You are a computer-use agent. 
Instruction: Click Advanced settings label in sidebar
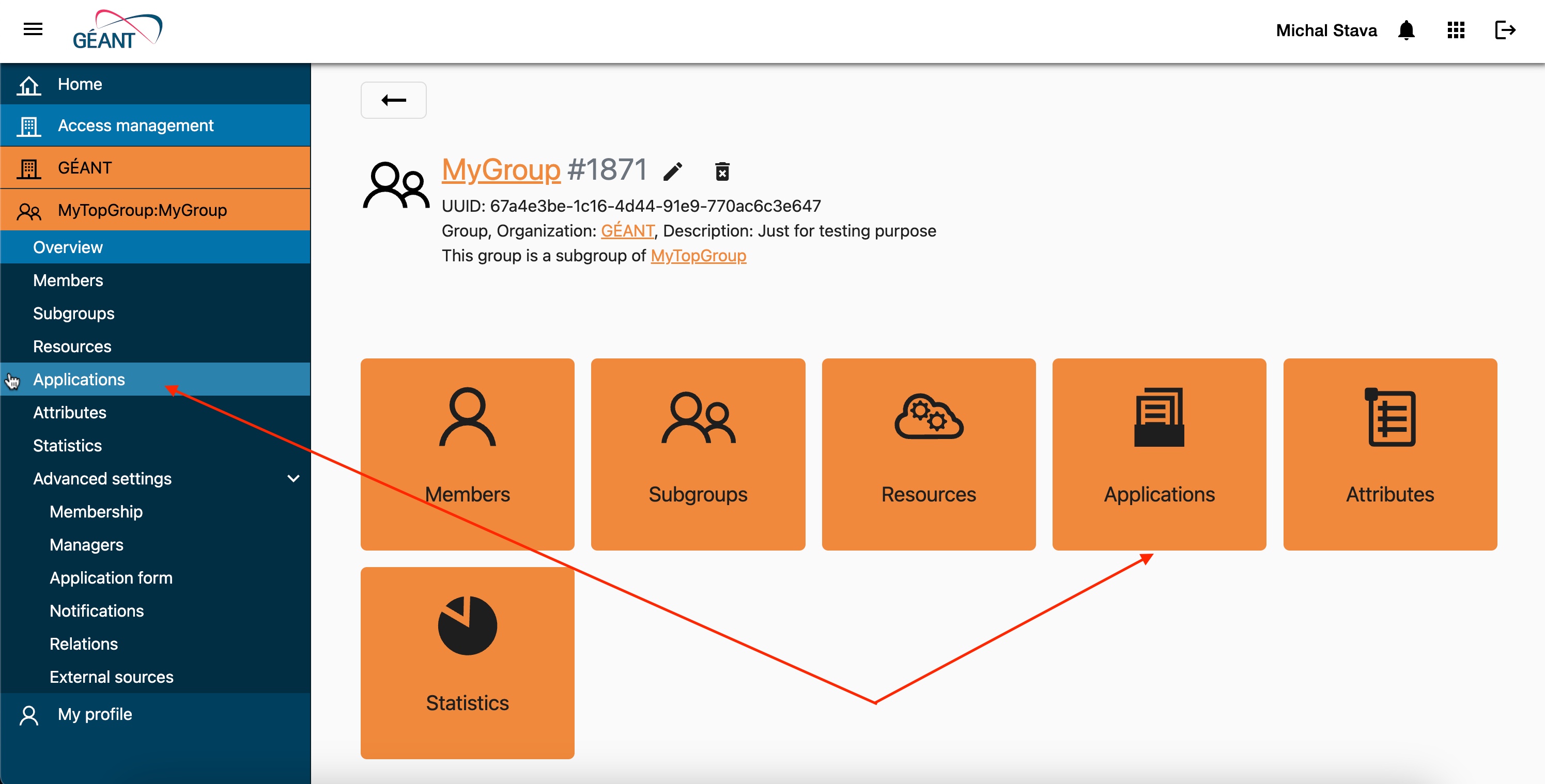(x=102, y=478)
